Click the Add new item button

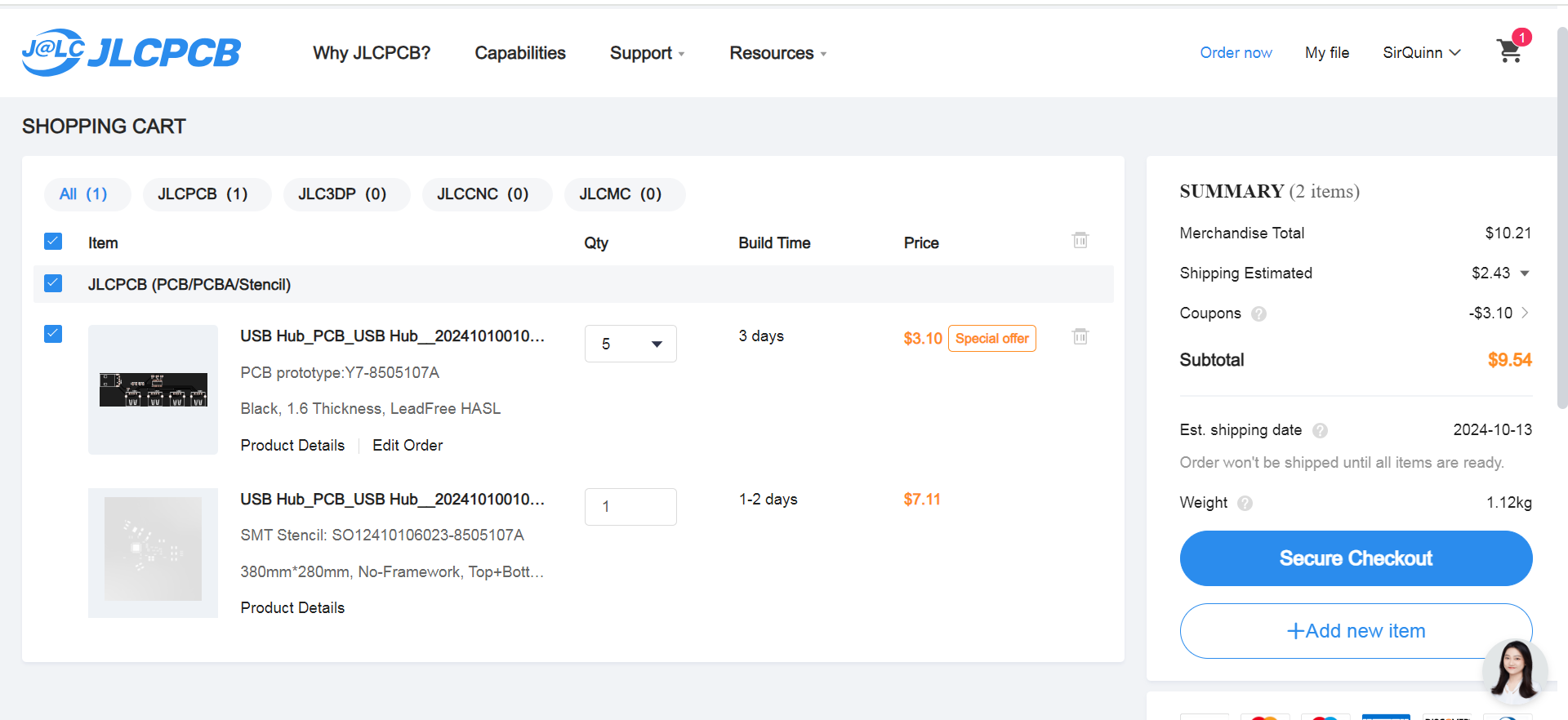pyautogui.click(x=1356, y=631)
